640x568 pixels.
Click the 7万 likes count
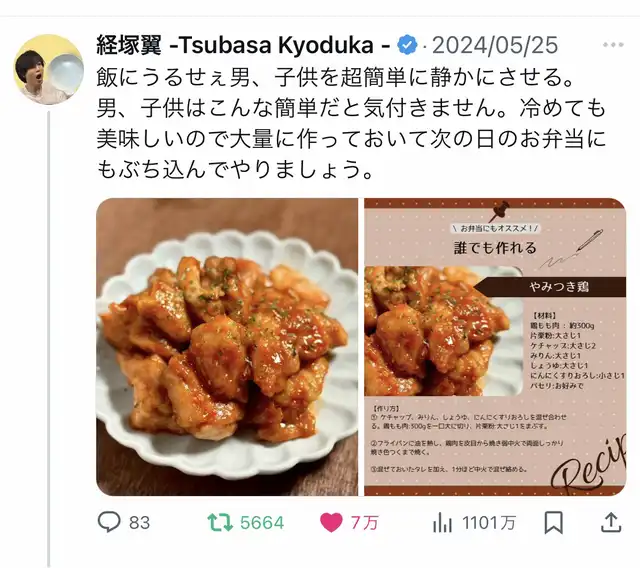tap(364, 523)
